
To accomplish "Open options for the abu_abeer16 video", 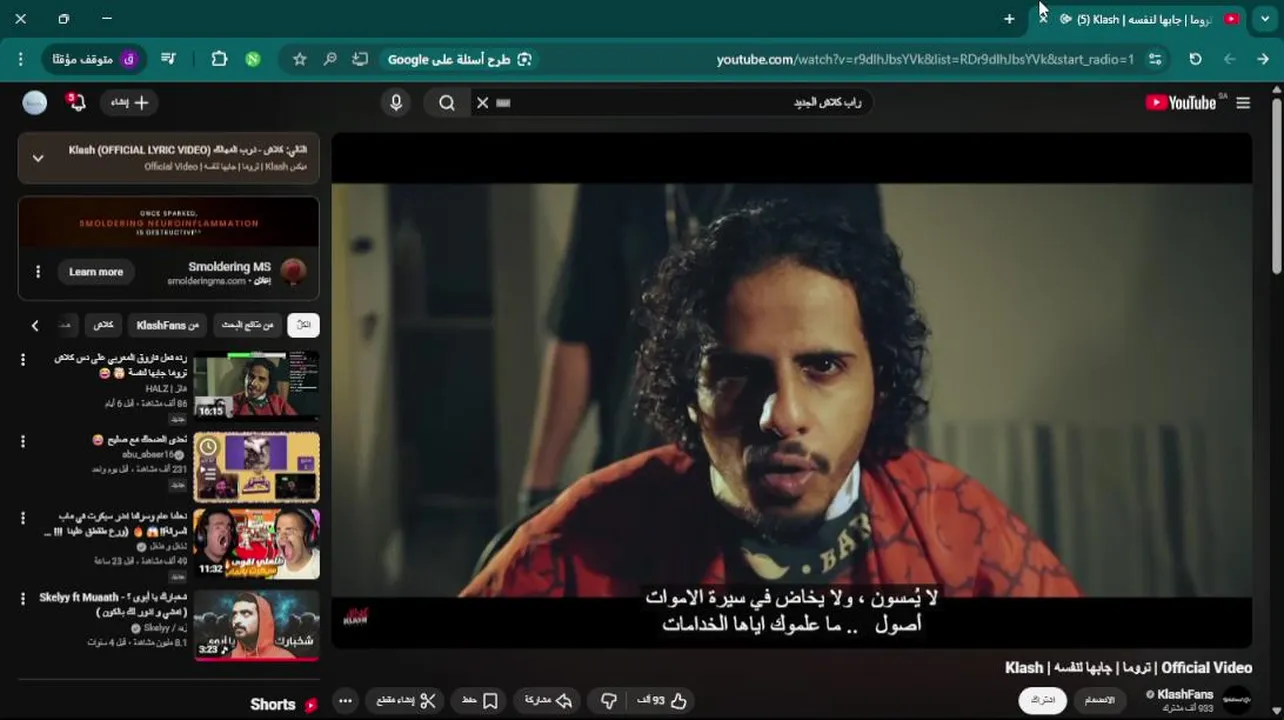I will [23, 441].
